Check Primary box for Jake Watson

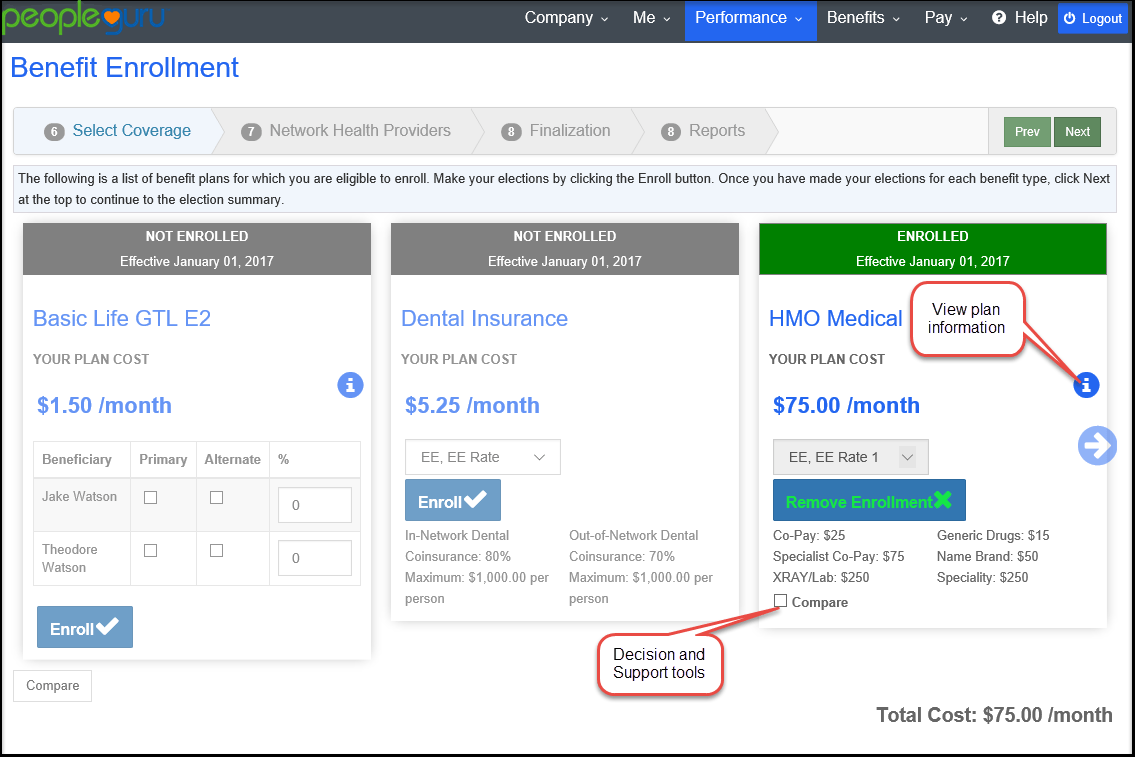[x=151, y=497]
